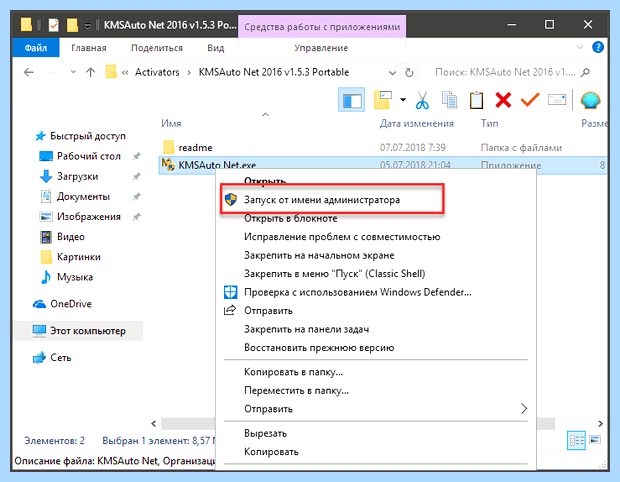This screenshot has height=482, width=620.
Task: Choose Копировать in the context menu
Action: pos(271,452)
